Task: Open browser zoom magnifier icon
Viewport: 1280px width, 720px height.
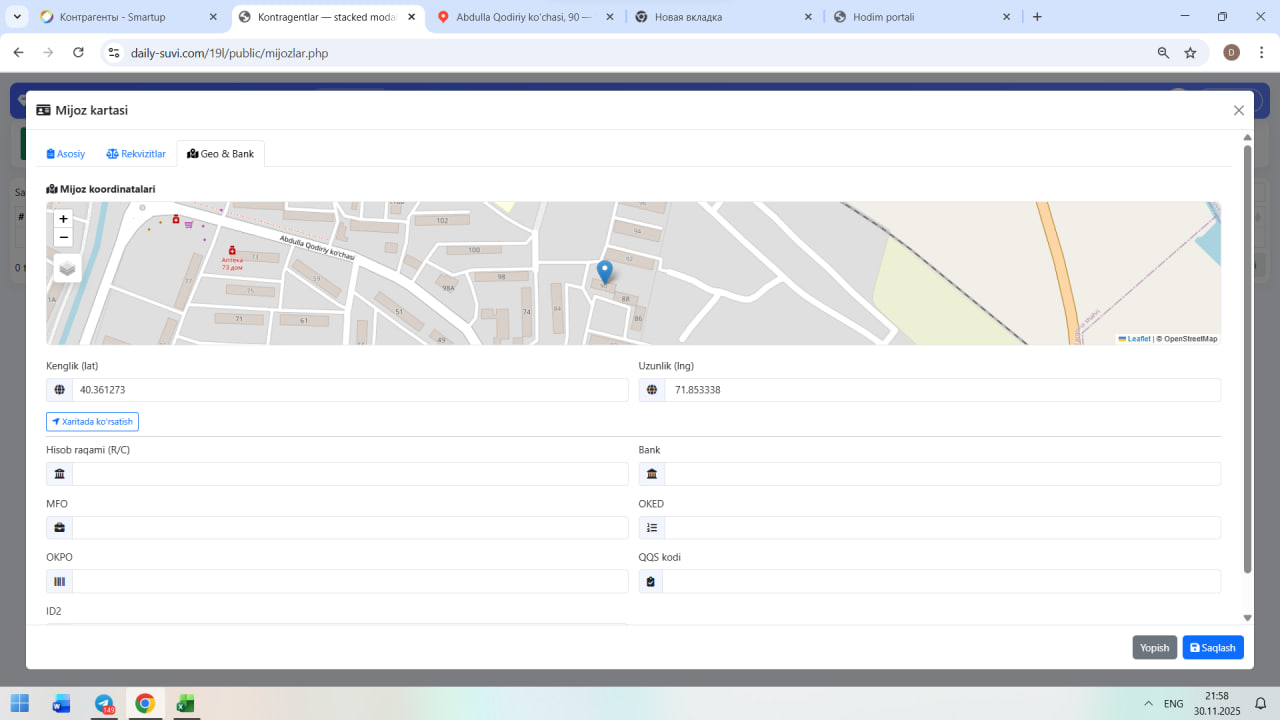Action: click(x=1163, y=53)
